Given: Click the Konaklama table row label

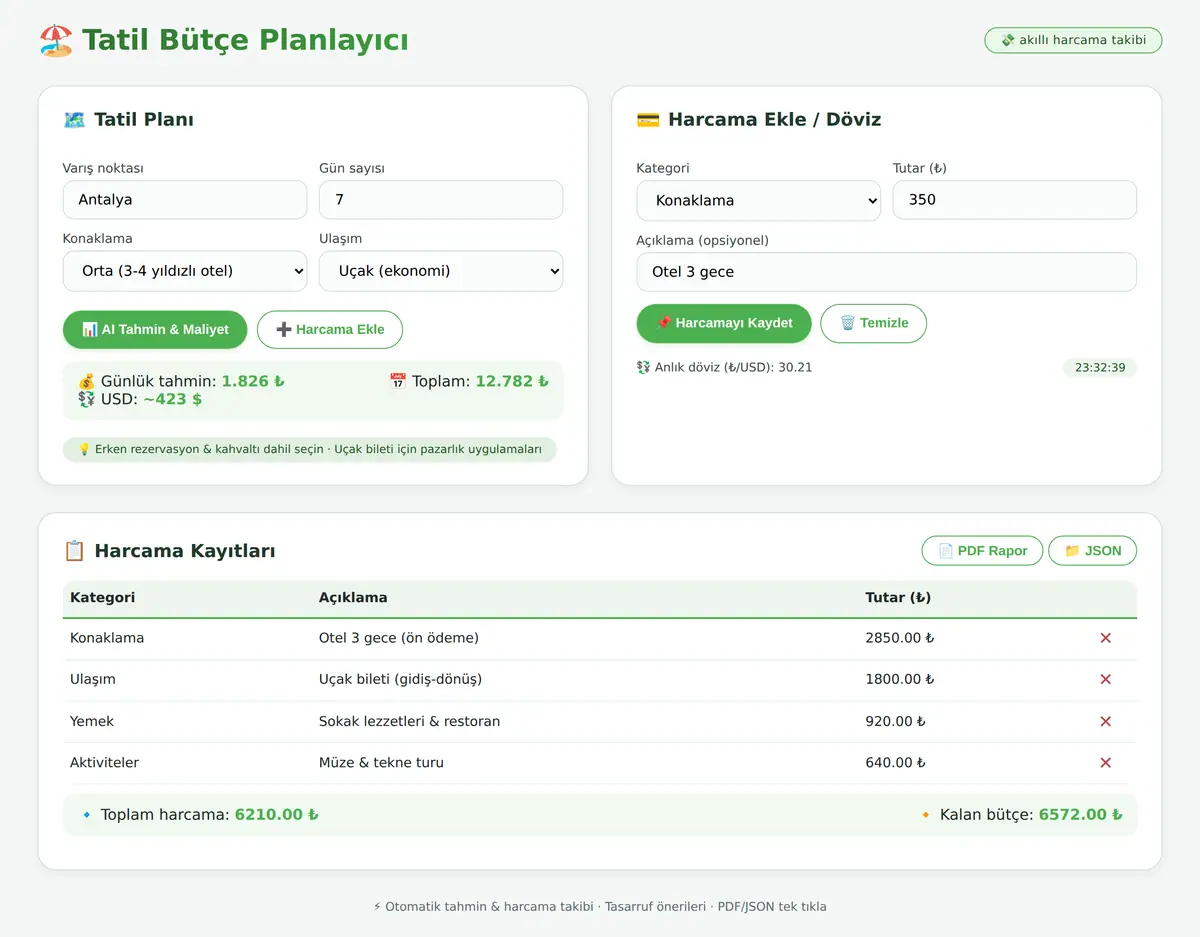Looking at the screenshot, I should click(107, 638).
